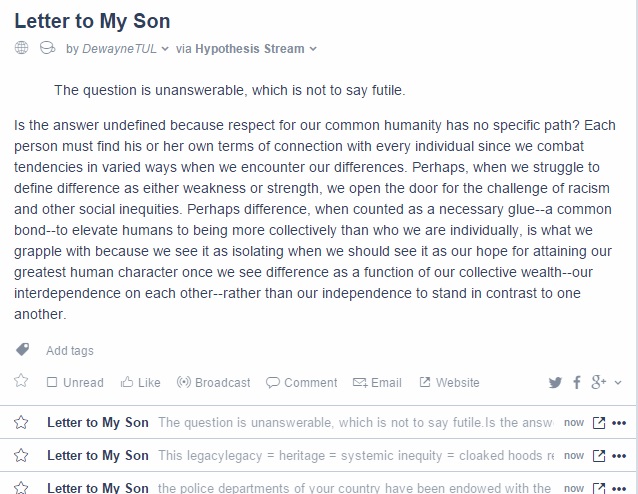
Task: Share the article on Twitter
Action: pyautogui.click(x=555, y=383)
